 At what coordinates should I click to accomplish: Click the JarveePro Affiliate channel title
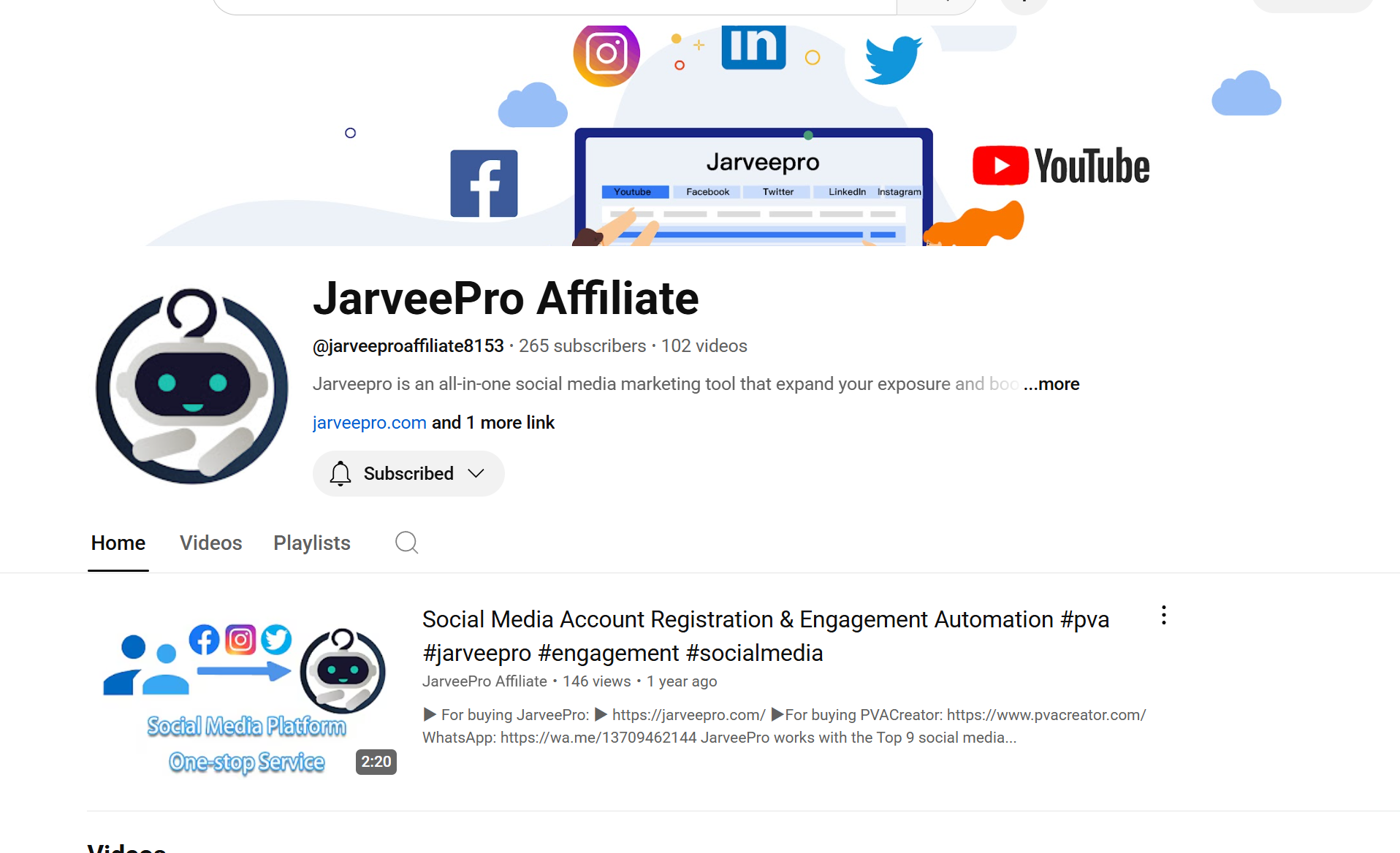[506, 298]
